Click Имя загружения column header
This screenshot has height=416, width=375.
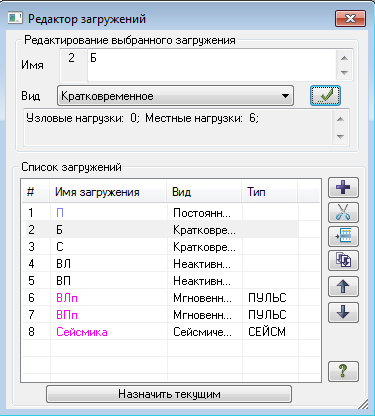[108, 192]
